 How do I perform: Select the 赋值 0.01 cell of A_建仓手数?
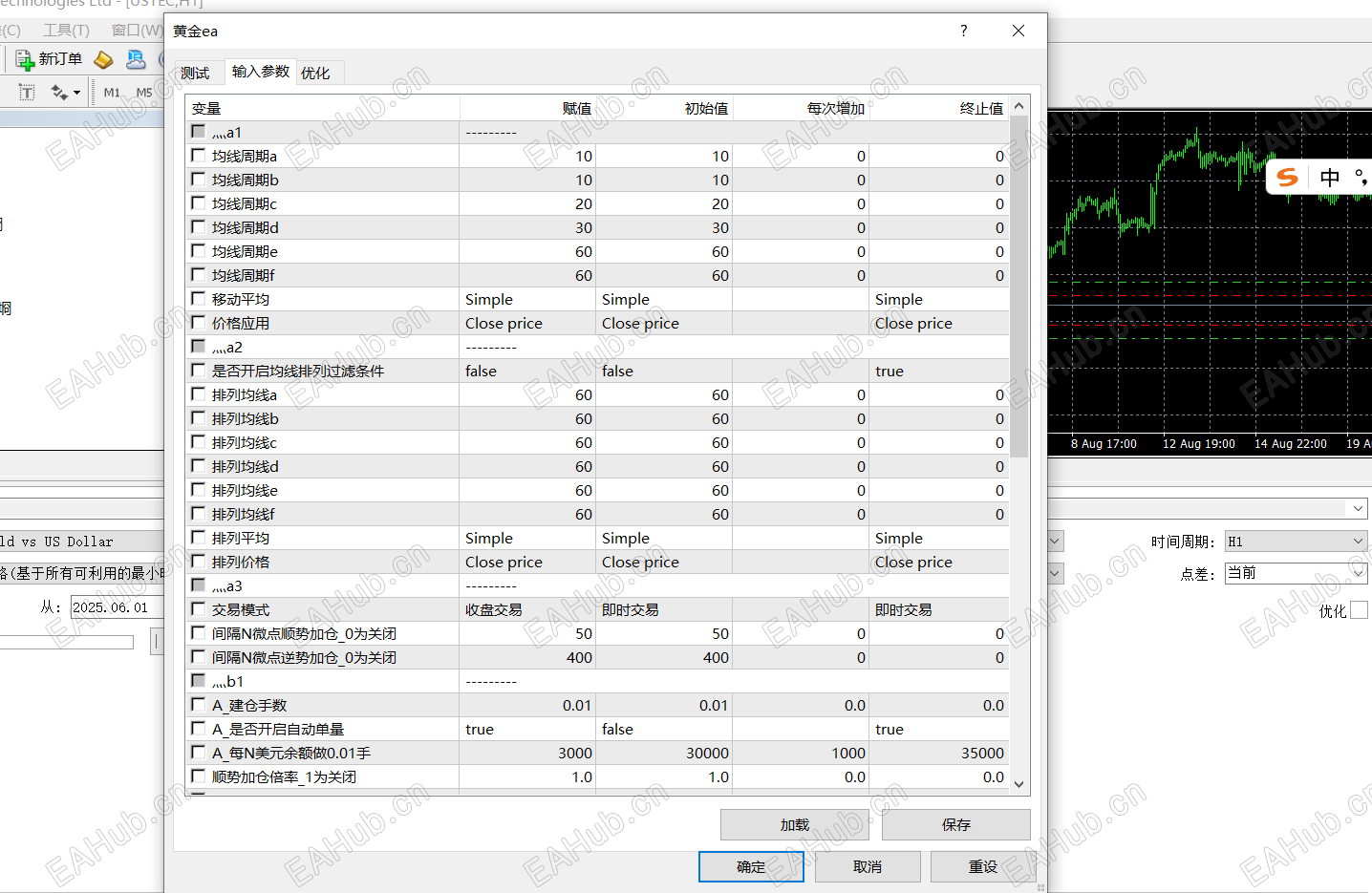point(527,705)
